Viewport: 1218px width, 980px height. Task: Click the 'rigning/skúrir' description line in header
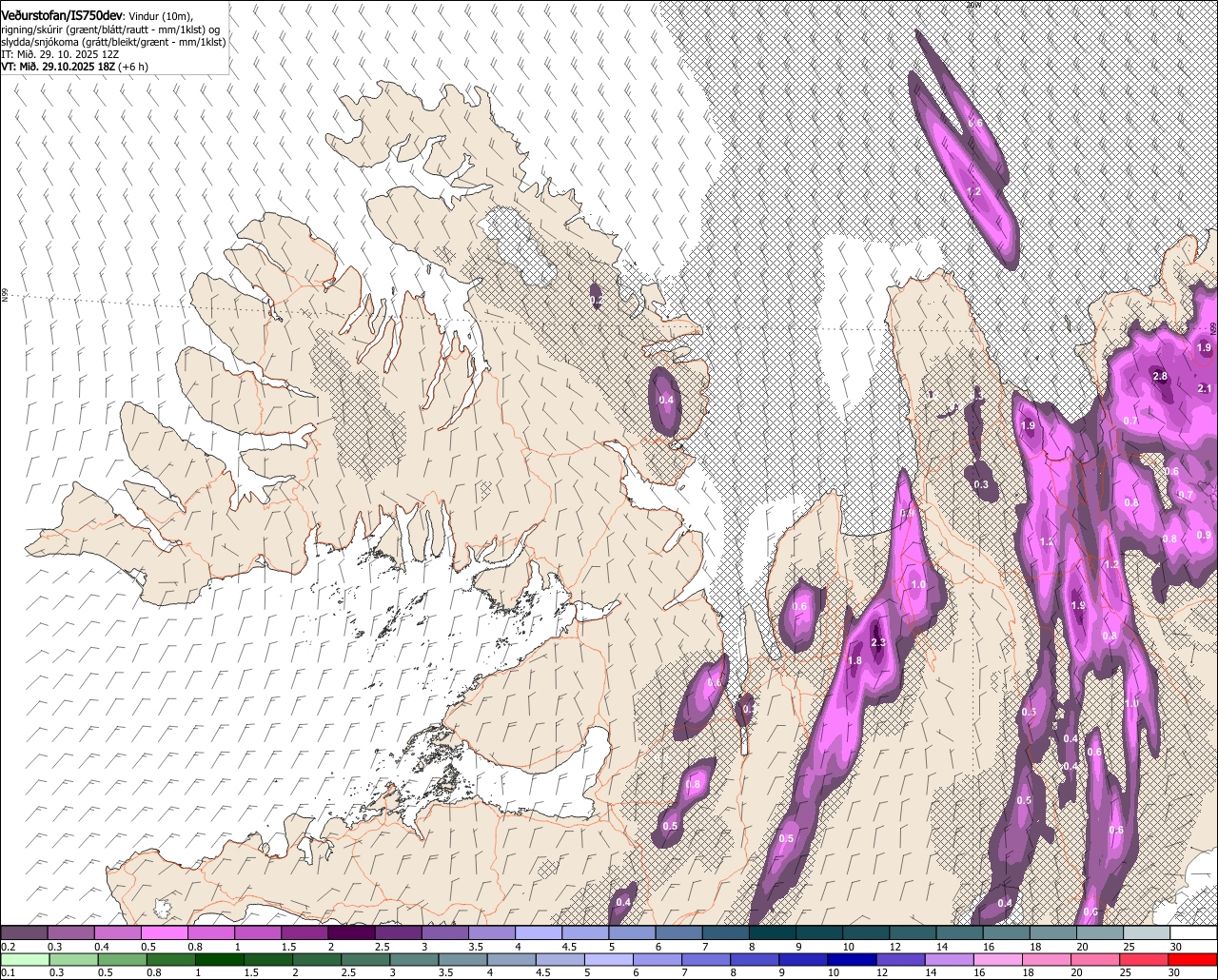pyautogui.click(x=110, y=29)
